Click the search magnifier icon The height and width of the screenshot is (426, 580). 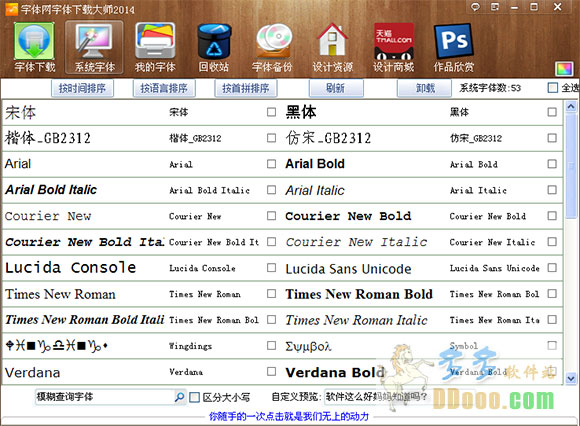(x=179, y=397)
